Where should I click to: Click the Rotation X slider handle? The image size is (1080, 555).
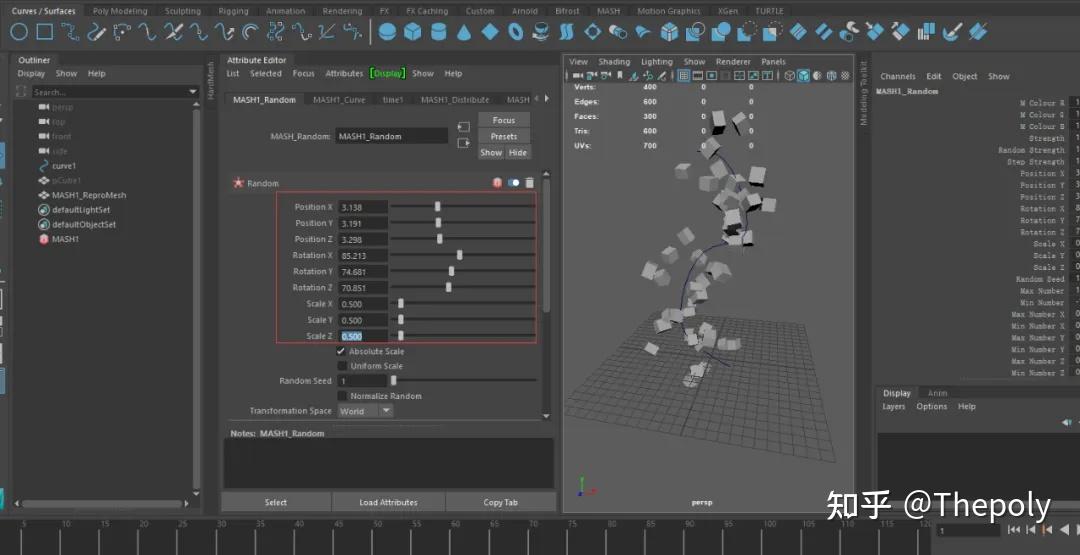(x=459, y=255)
